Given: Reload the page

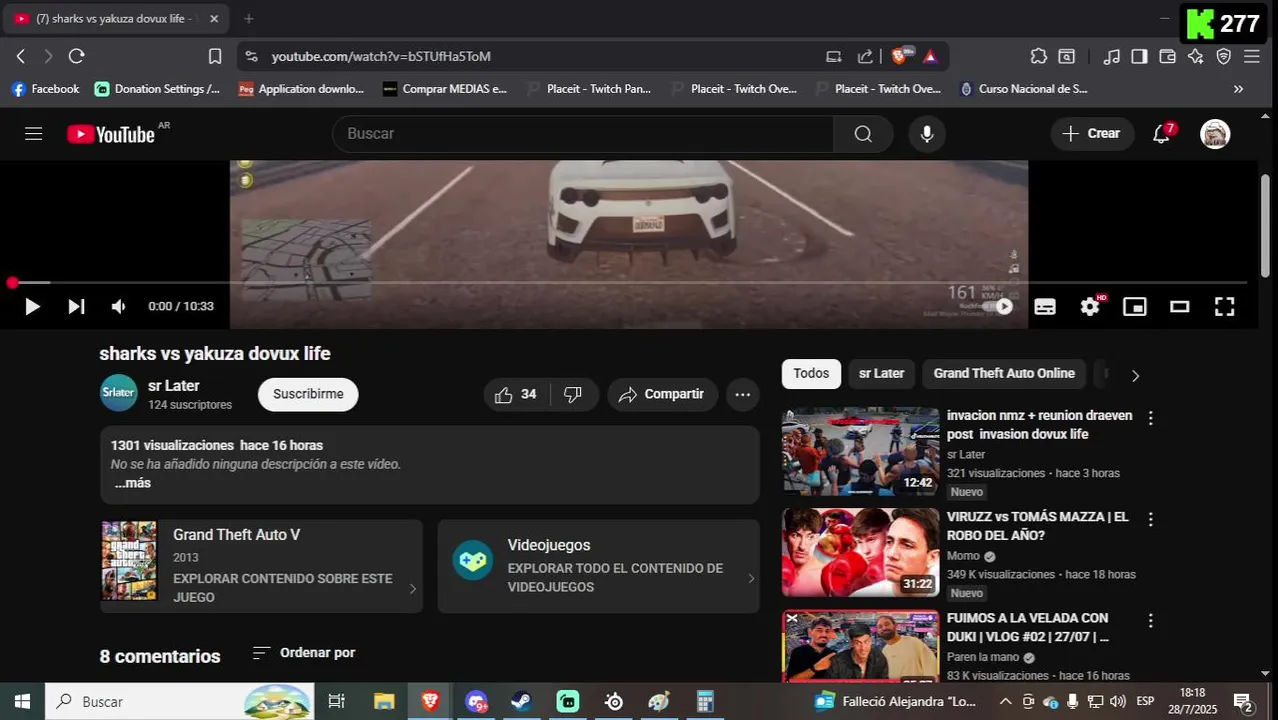Looking at the screenshot, I should 77,56.
